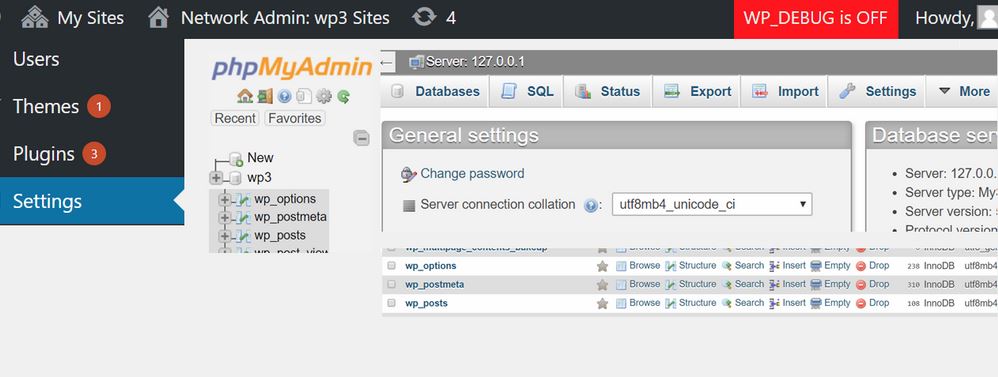Collapse all tree items with the minus button
The image size is (998, 377).
[362, 138]
